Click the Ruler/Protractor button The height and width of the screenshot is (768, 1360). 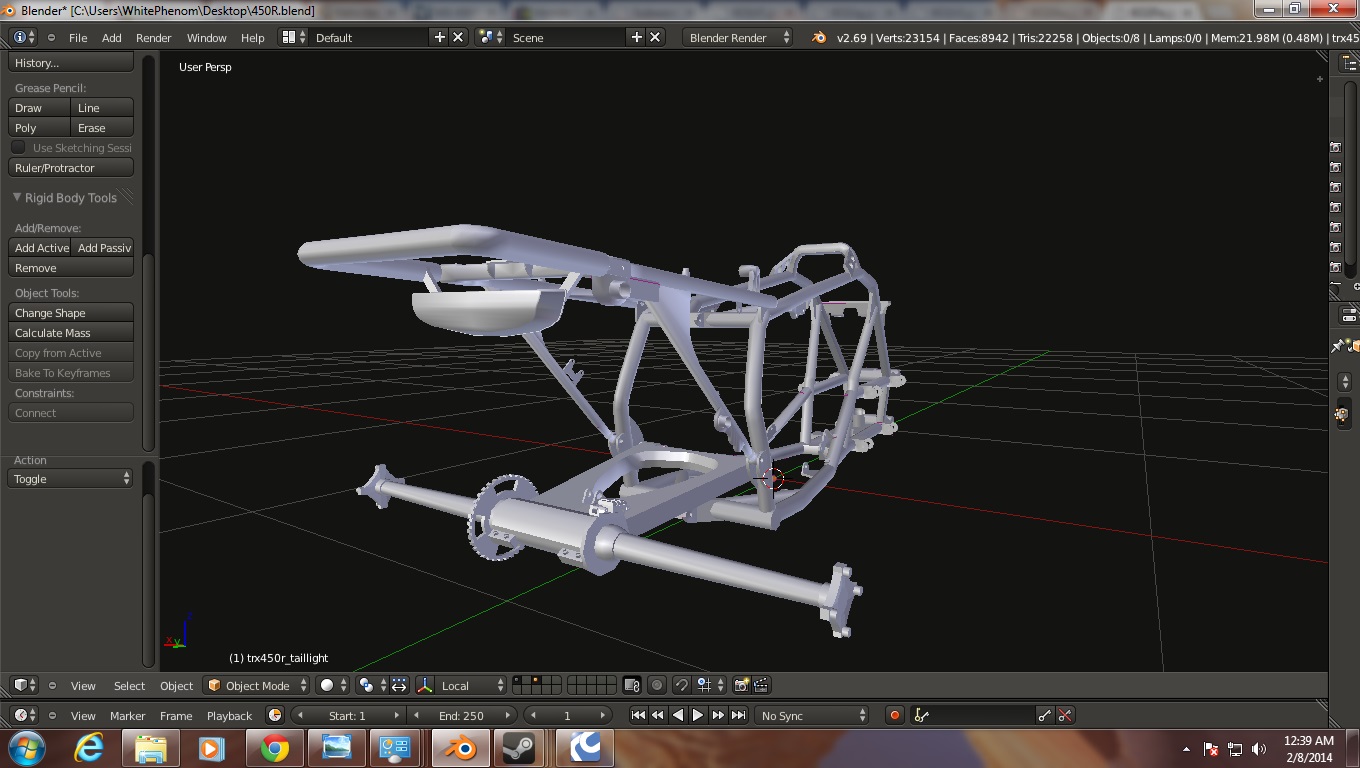(x=71, y=168)
